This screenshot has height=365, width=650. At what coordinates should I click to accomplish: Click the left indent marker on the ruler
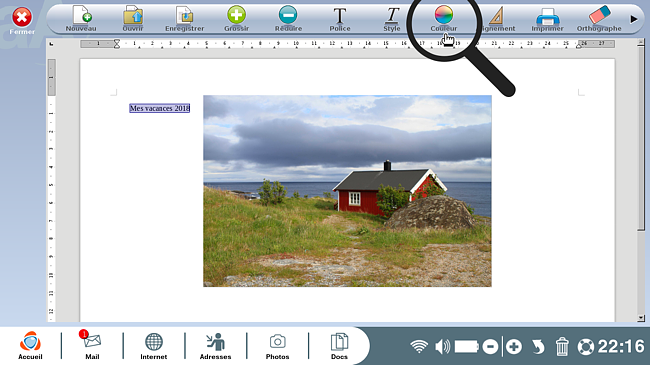pos(117,44)
